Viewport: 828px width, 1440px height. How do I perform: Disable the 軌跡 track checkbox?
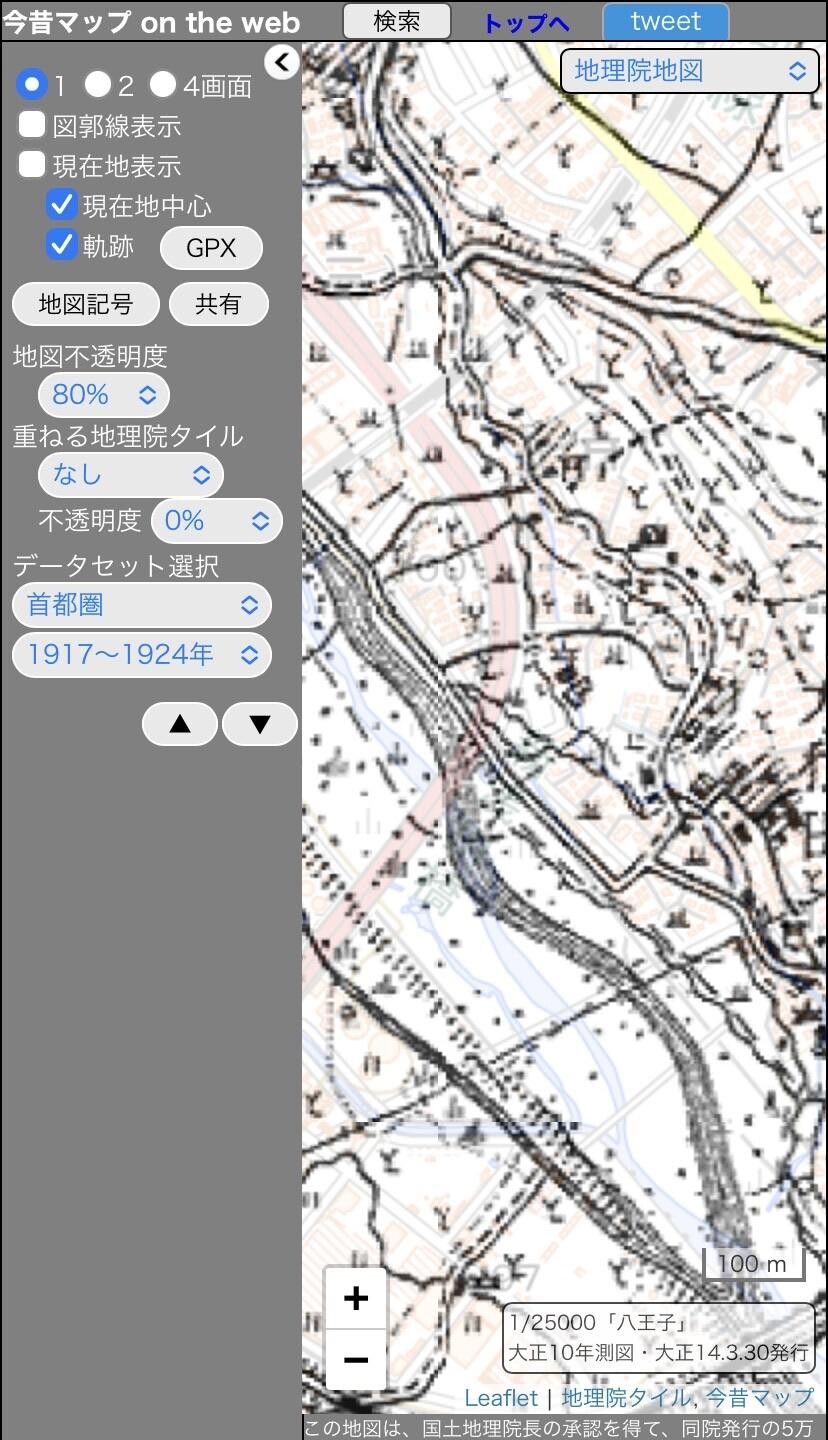click(62, 244)
